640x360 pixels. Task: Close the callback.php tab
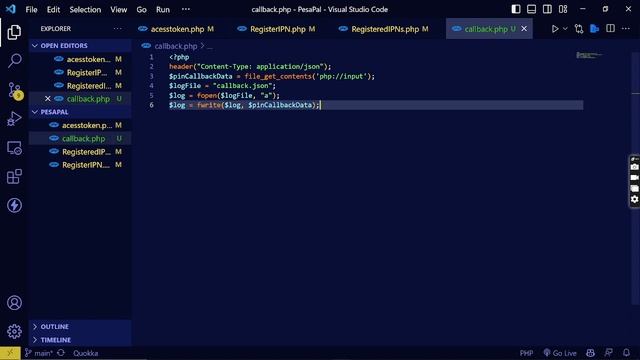524,29
